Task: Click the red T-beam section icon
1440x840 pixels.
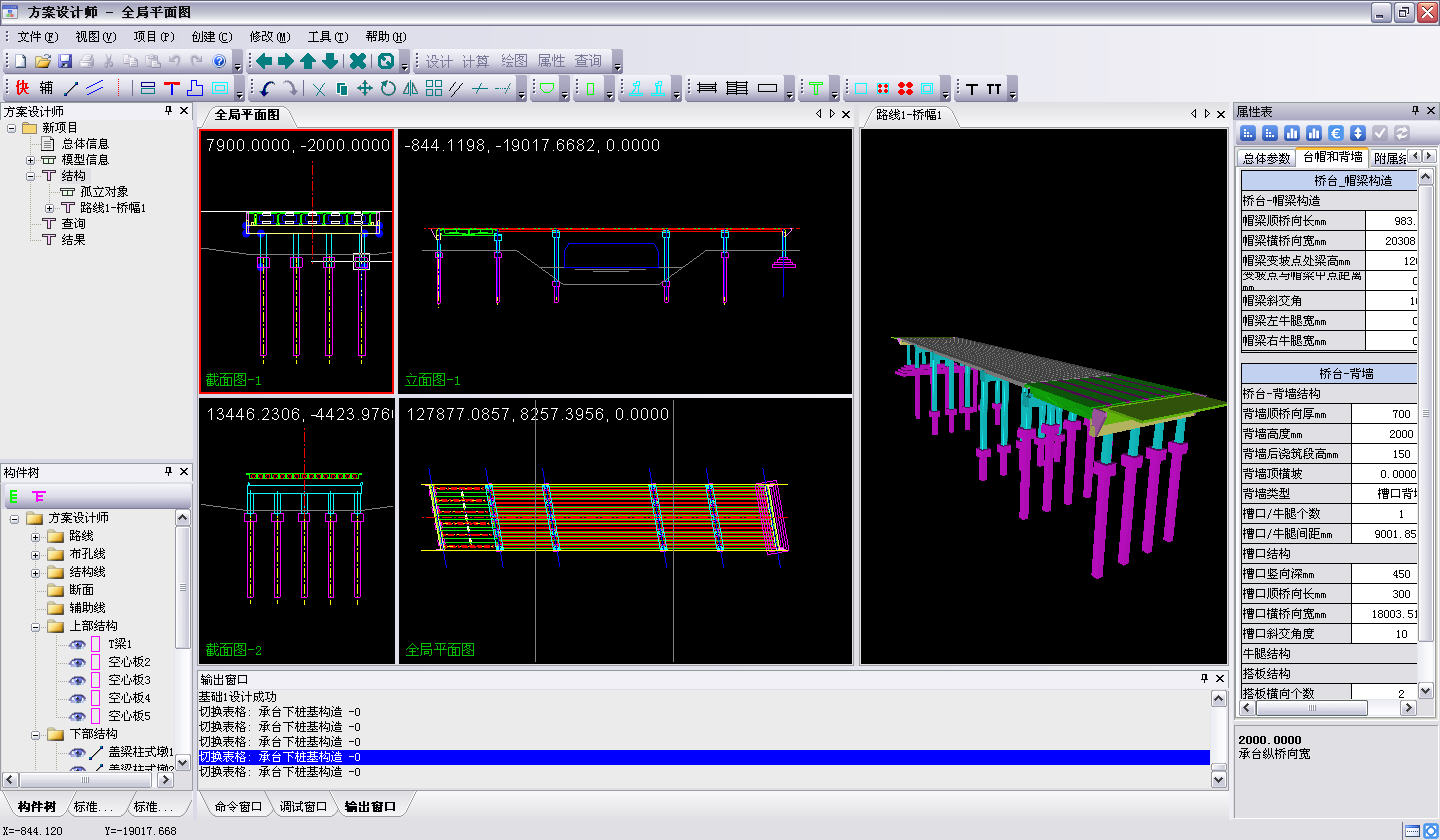Action: pyautogui.click(x=172, y=88)
